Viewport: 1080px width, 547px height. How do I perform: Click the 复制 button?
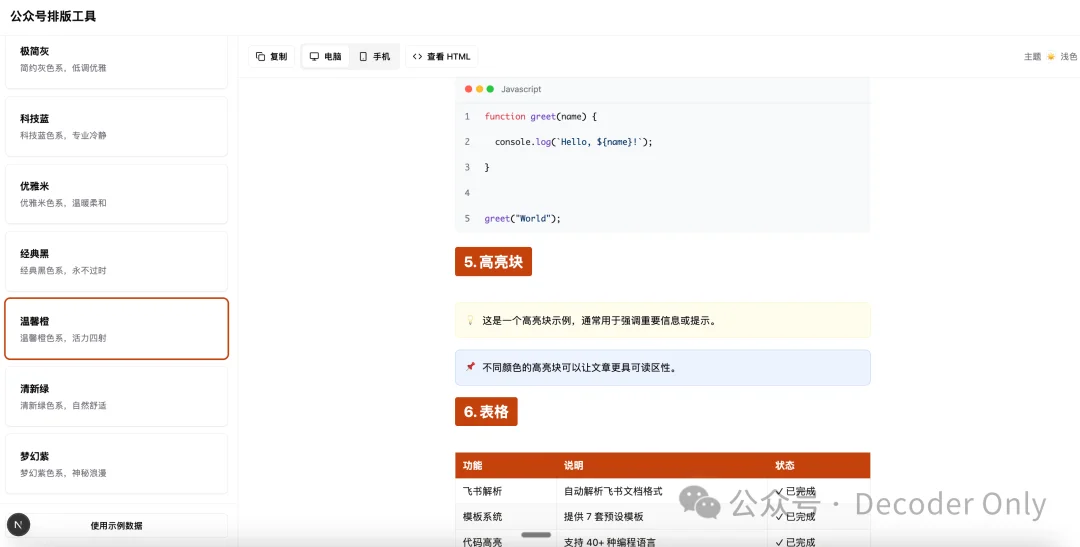[x=271, y=56]
